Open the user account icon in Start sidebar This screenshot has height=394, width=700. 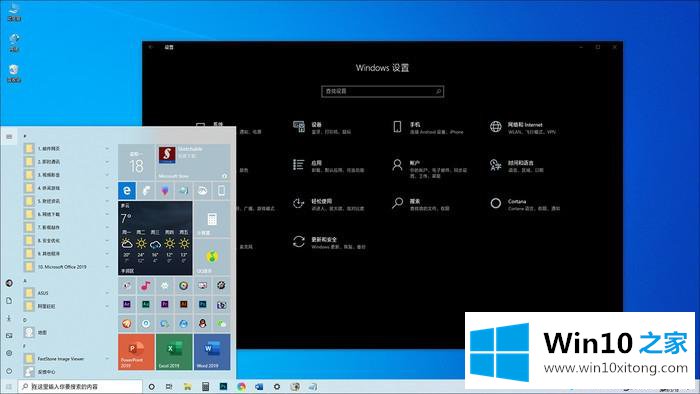pyautogui.click(x=9, y=283)
